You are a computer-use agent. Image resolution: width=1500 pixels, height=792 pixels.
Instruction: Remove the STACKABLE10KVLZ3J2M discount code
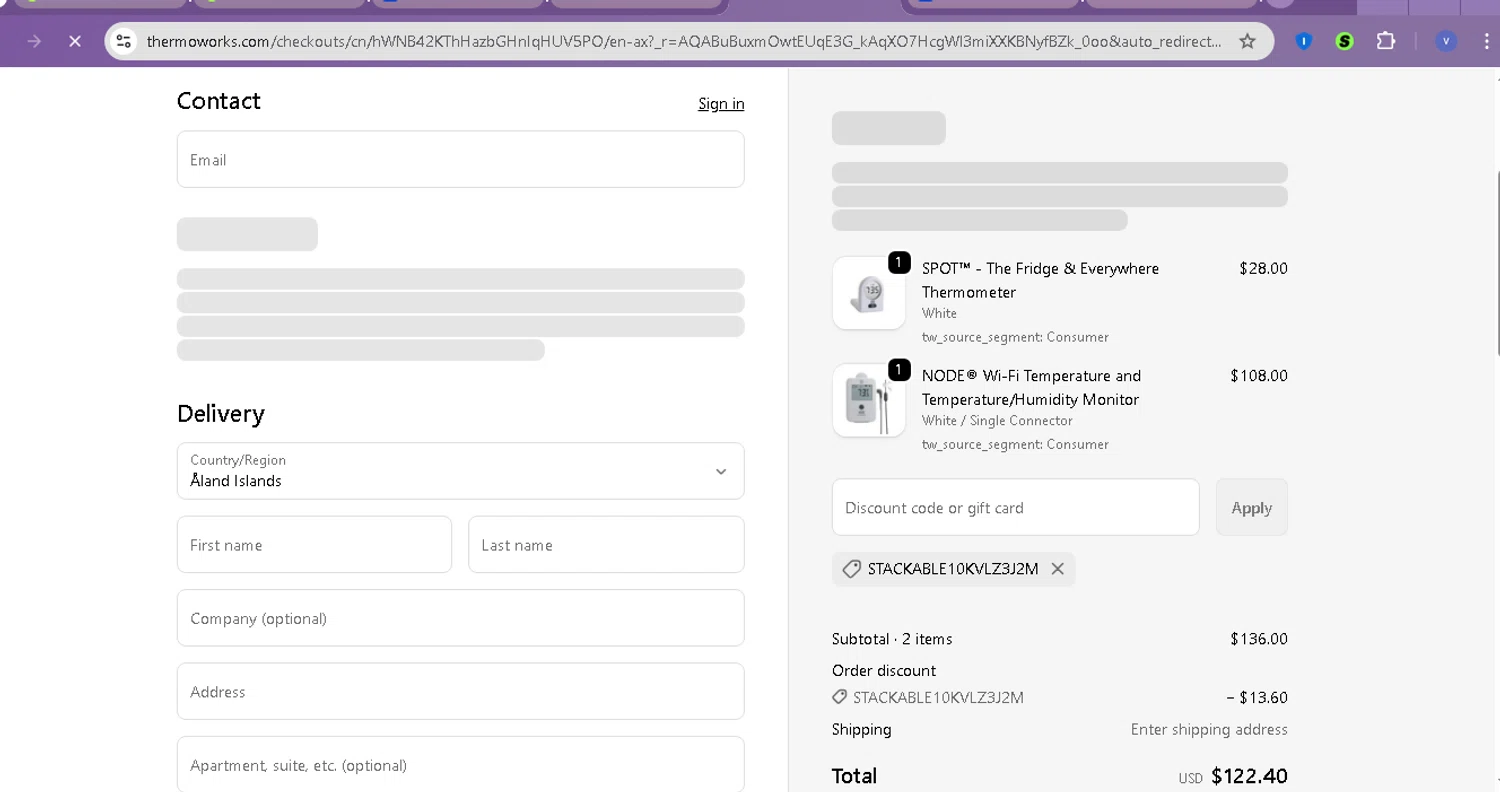(x=1057, y=569)
